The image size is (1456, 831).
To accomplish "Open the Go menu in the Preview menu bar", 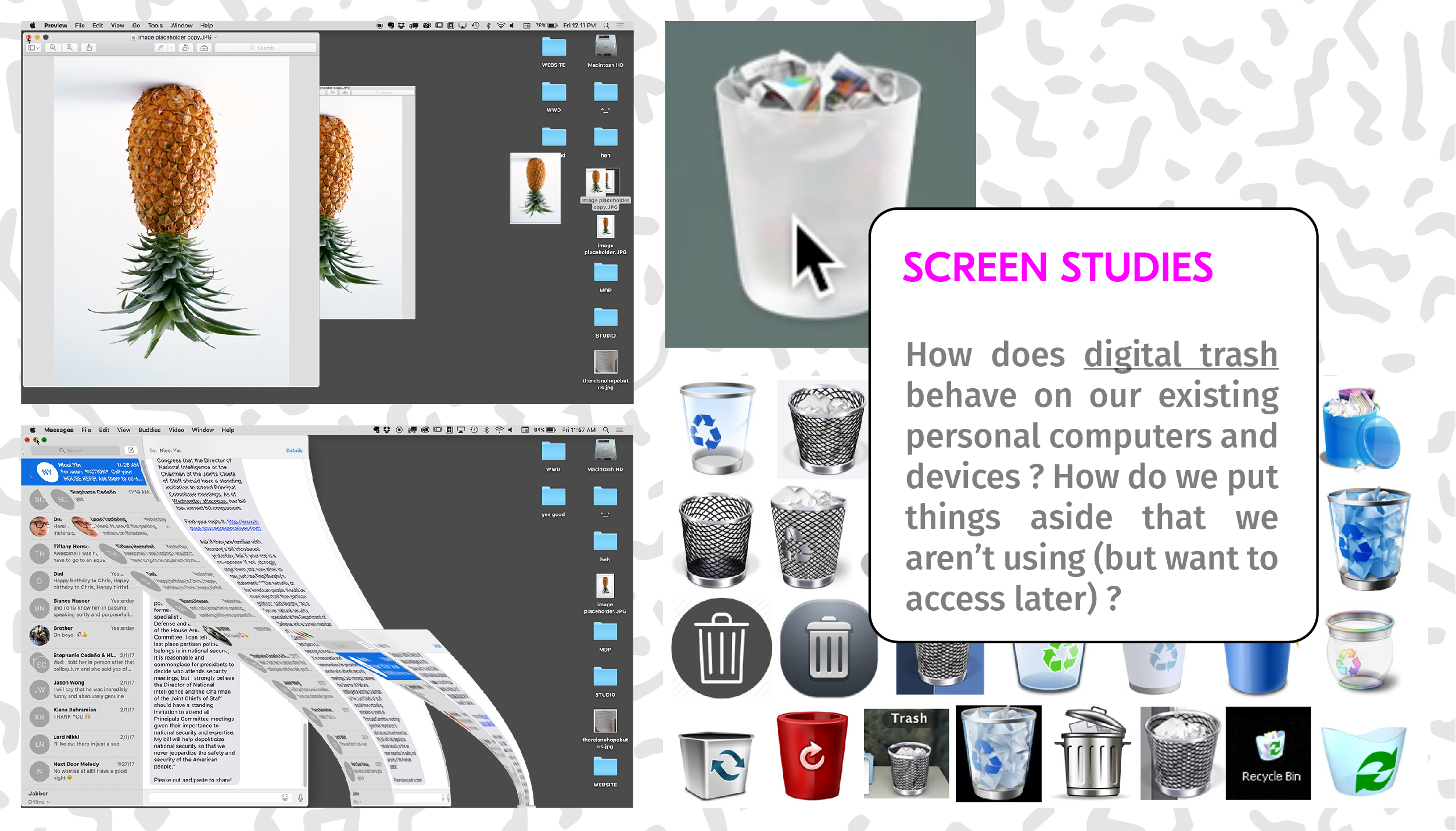I will click(x=136, y=26).
